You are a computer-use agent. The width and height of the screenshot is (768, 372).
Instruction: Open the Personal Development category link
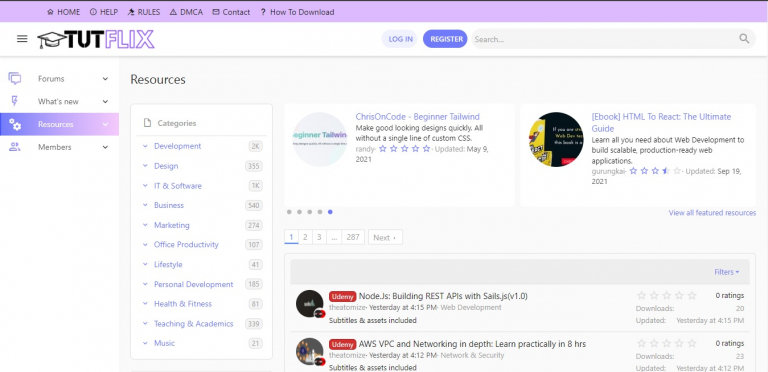[193, 284]
